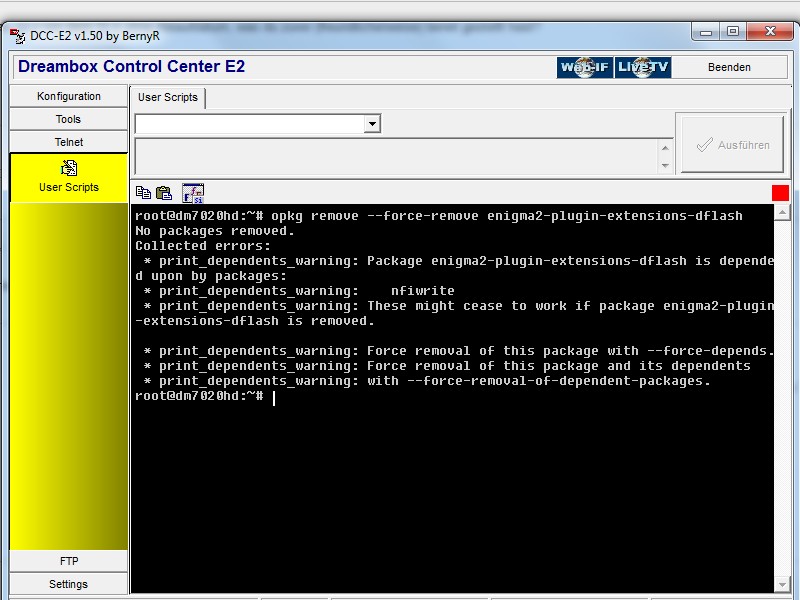Click the paste clipboard icon
The height and width of the screenshot is (600, 800).
(x=164, y=193)
